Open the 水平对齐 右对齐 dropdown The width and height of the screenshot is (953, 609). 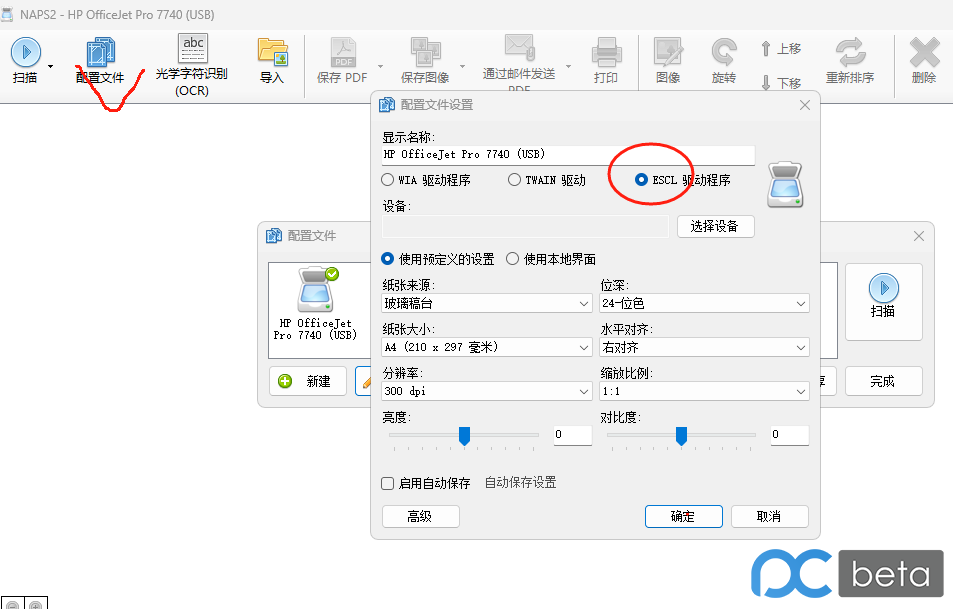click(704, 347)
